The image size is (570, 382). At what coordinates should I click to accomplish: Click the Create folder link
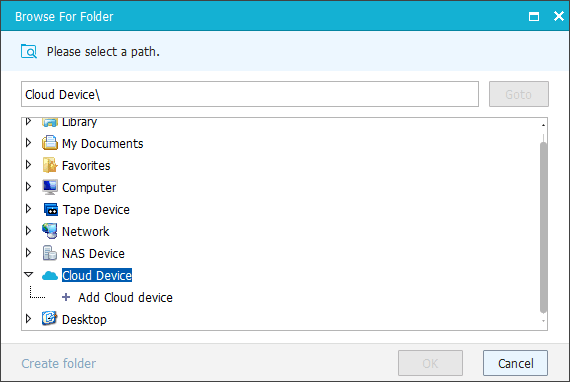pos(59,363)
